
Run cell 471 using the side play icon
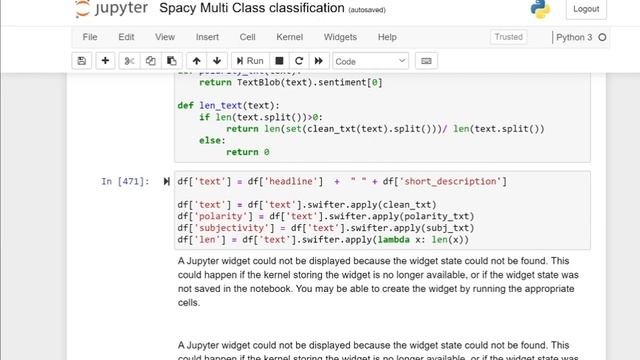point(166,181)
